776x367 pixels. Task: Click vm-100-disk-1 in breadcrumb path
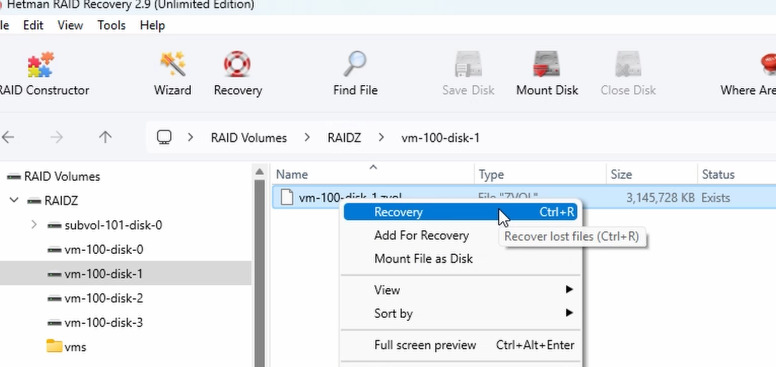[440, 138]
